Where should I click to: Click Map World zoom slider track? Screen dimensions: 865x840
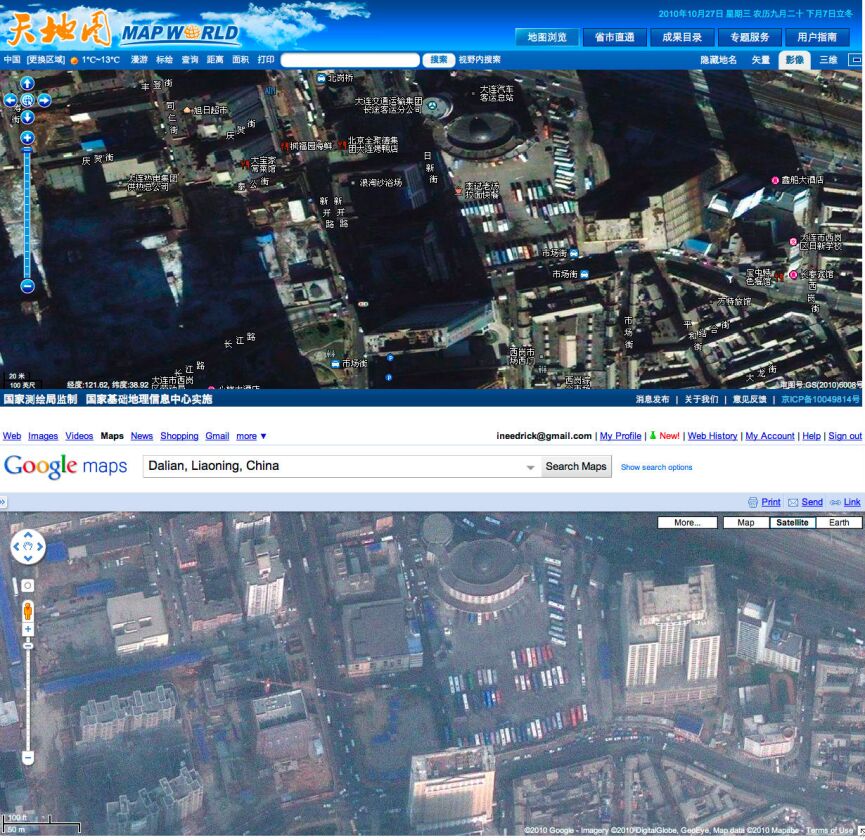27,215
